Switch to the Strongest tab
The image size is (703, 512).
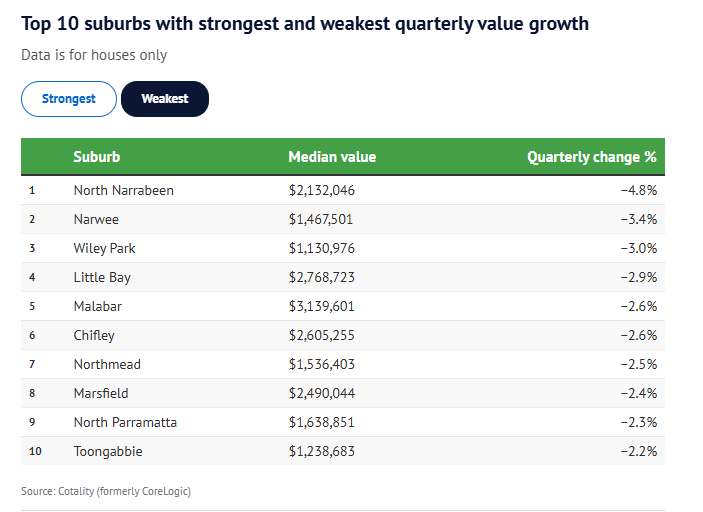69,99
